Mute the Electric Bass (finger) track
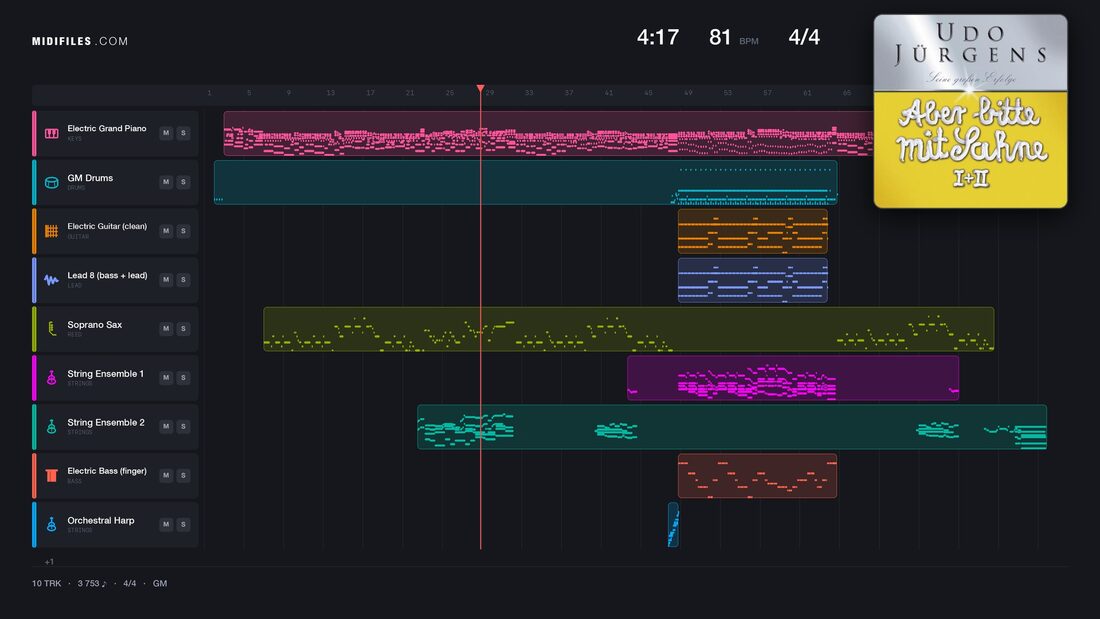 click(x=166, y=475)
